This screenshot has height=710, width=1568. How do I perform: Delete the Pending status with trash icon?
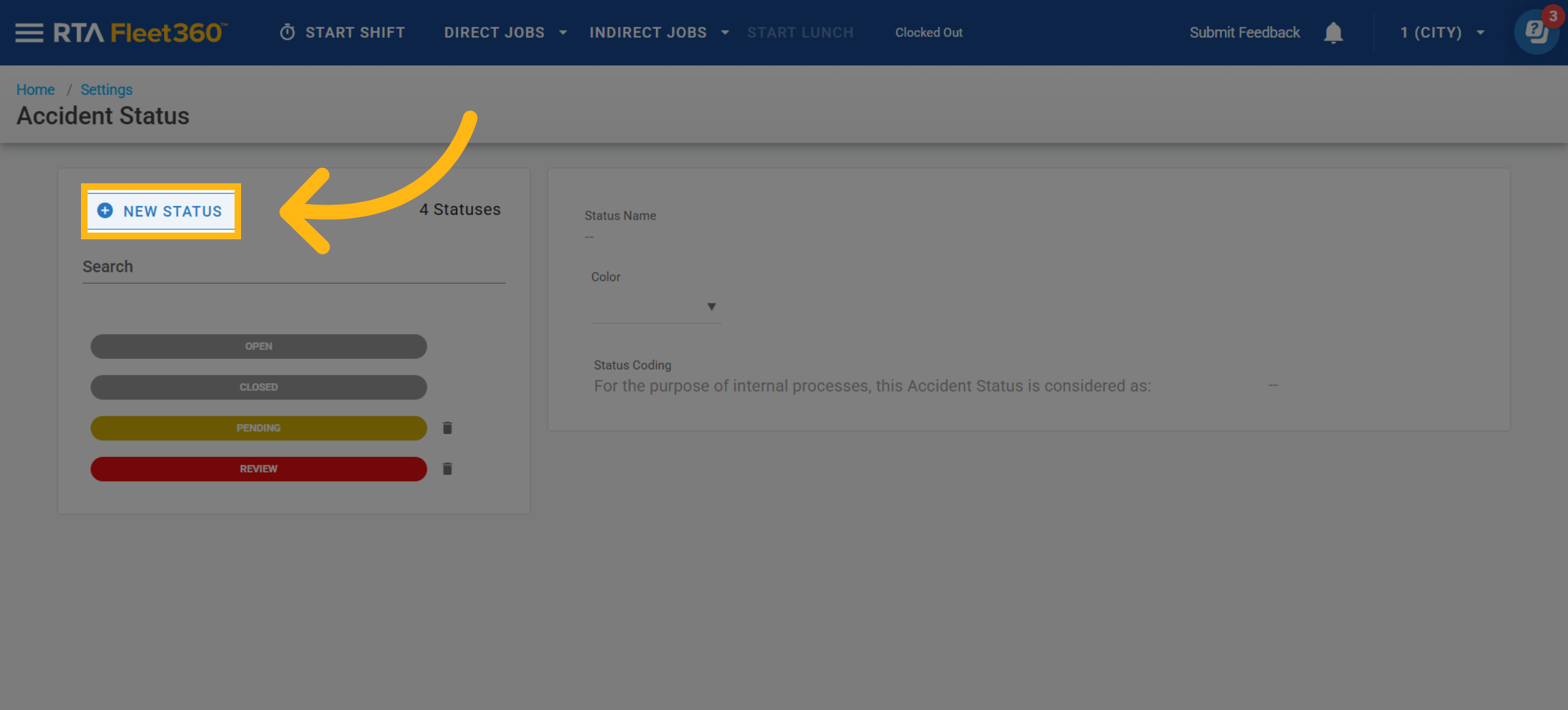[448, 428]
